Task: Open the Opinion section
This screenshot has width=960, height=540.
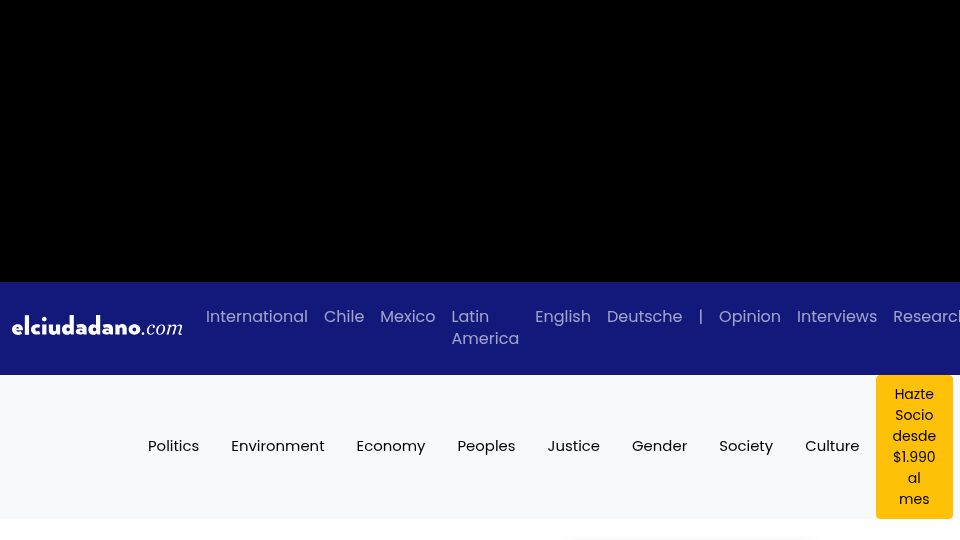Action: coord(749,317)
